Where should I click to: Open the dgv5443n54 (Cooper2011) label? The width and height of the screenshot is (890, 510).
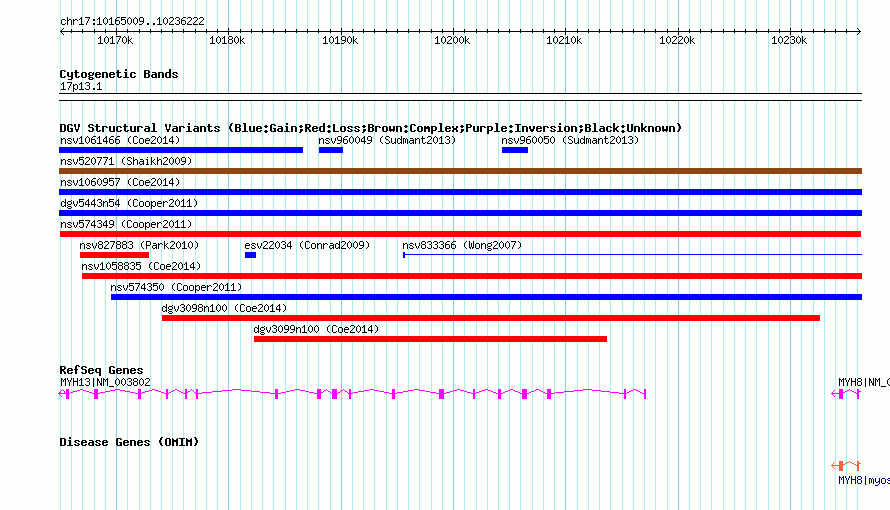click(129, 203)
